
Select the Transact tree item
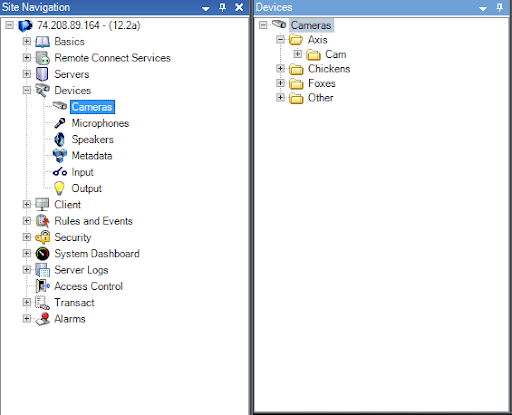click(x=74, y=303)
